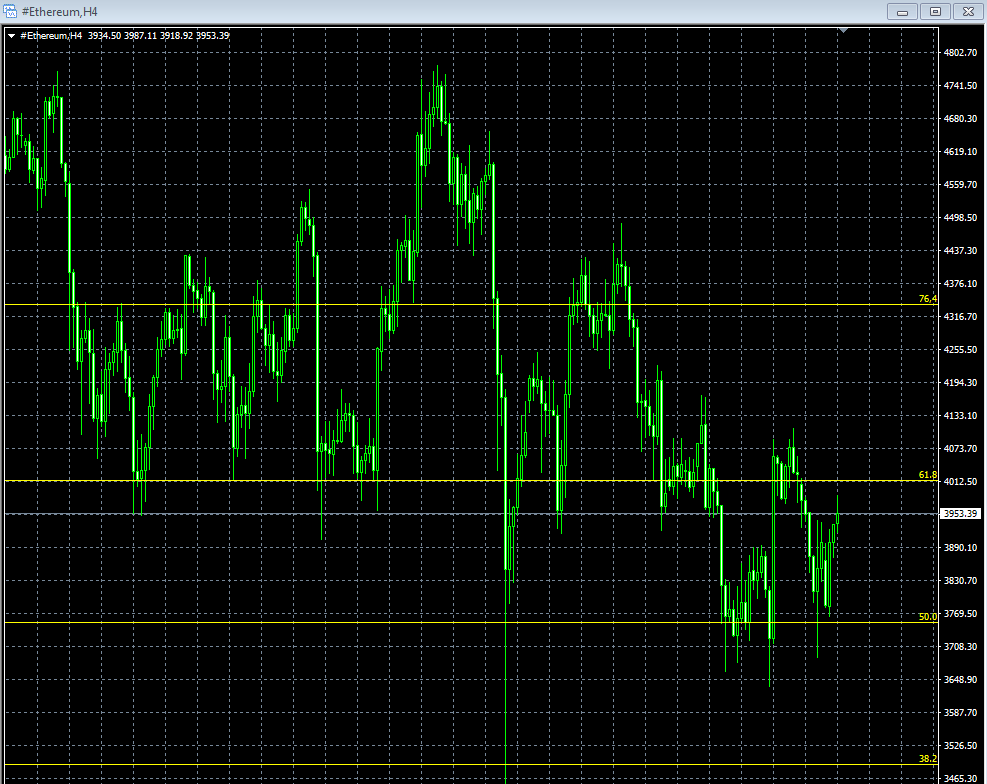Expand the dropdown arrow beside #Ethereum,H4

tap(11, 36)
